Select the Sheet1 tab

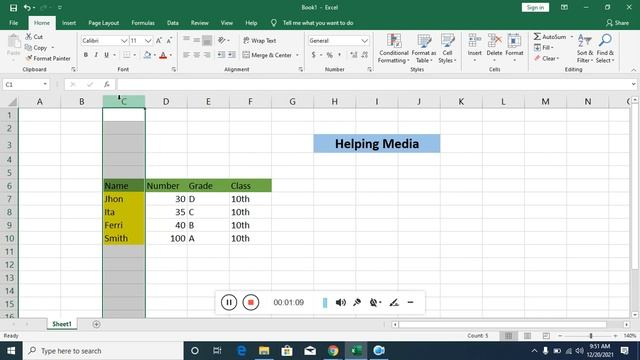click(62, 324)
